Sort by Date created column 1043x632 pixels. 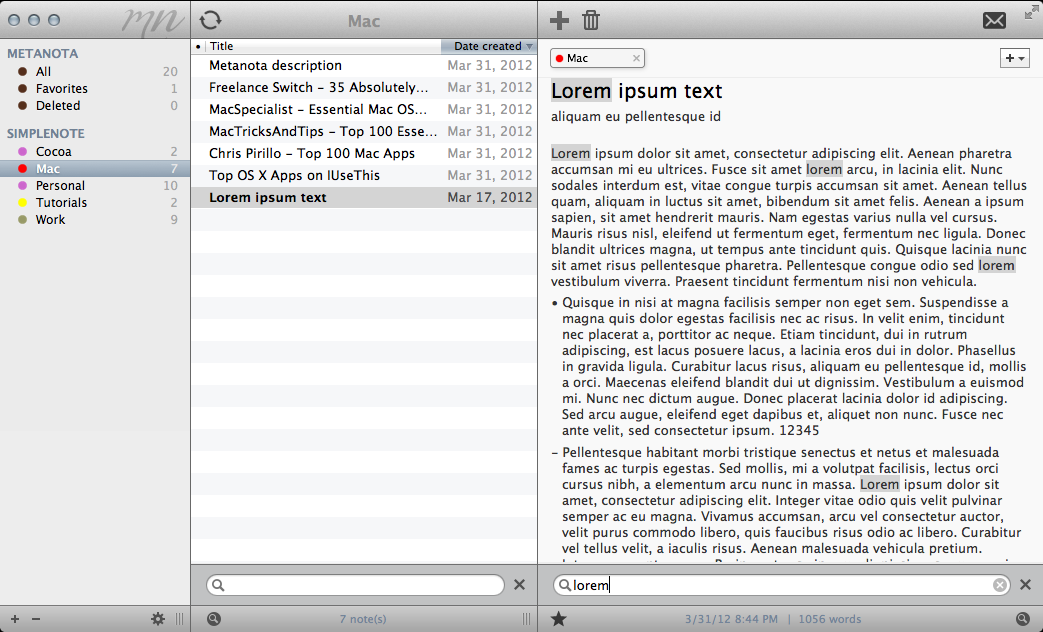point(487,46)
